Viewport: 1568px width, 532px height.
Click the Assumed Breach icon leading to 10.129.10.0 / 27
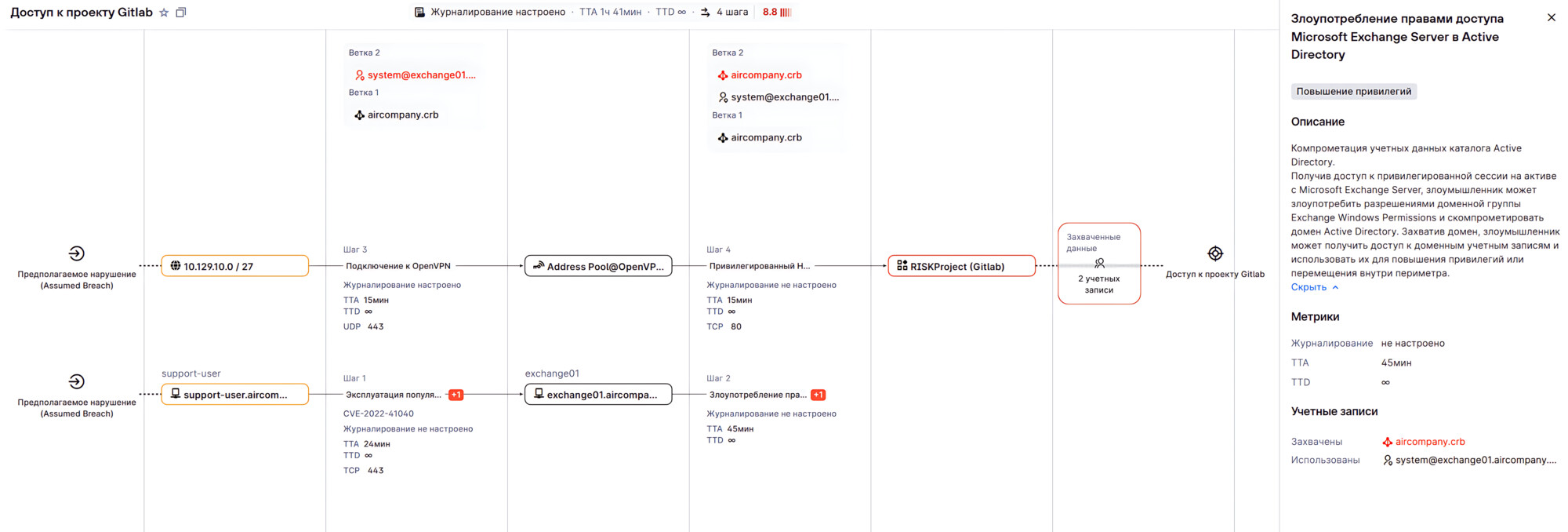point(77,253)
